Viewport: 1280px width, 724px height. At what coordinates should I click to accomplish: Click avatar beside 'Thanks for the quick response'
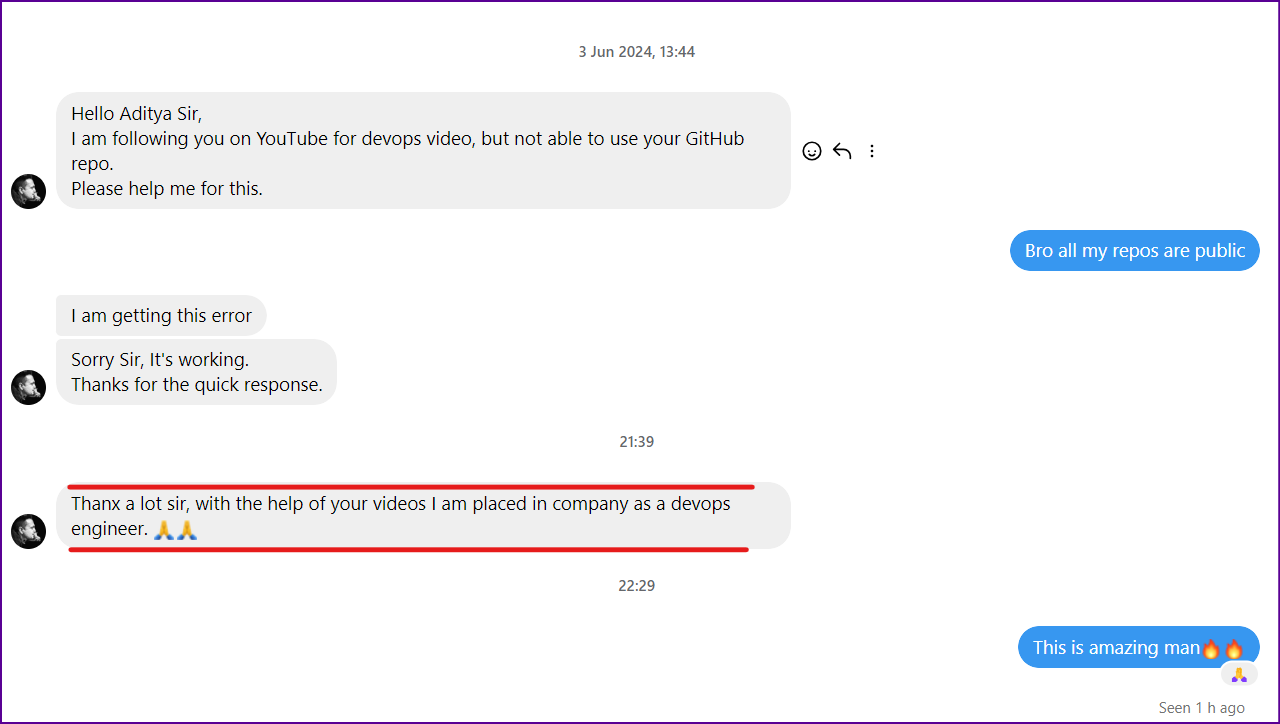pos(28,387)
